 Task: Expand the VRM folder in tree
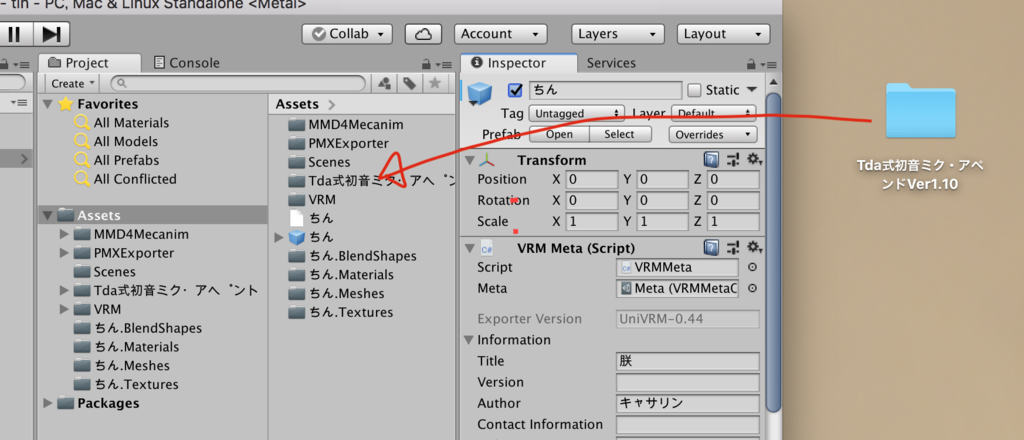pyautogui.click(x=64, y=309)
